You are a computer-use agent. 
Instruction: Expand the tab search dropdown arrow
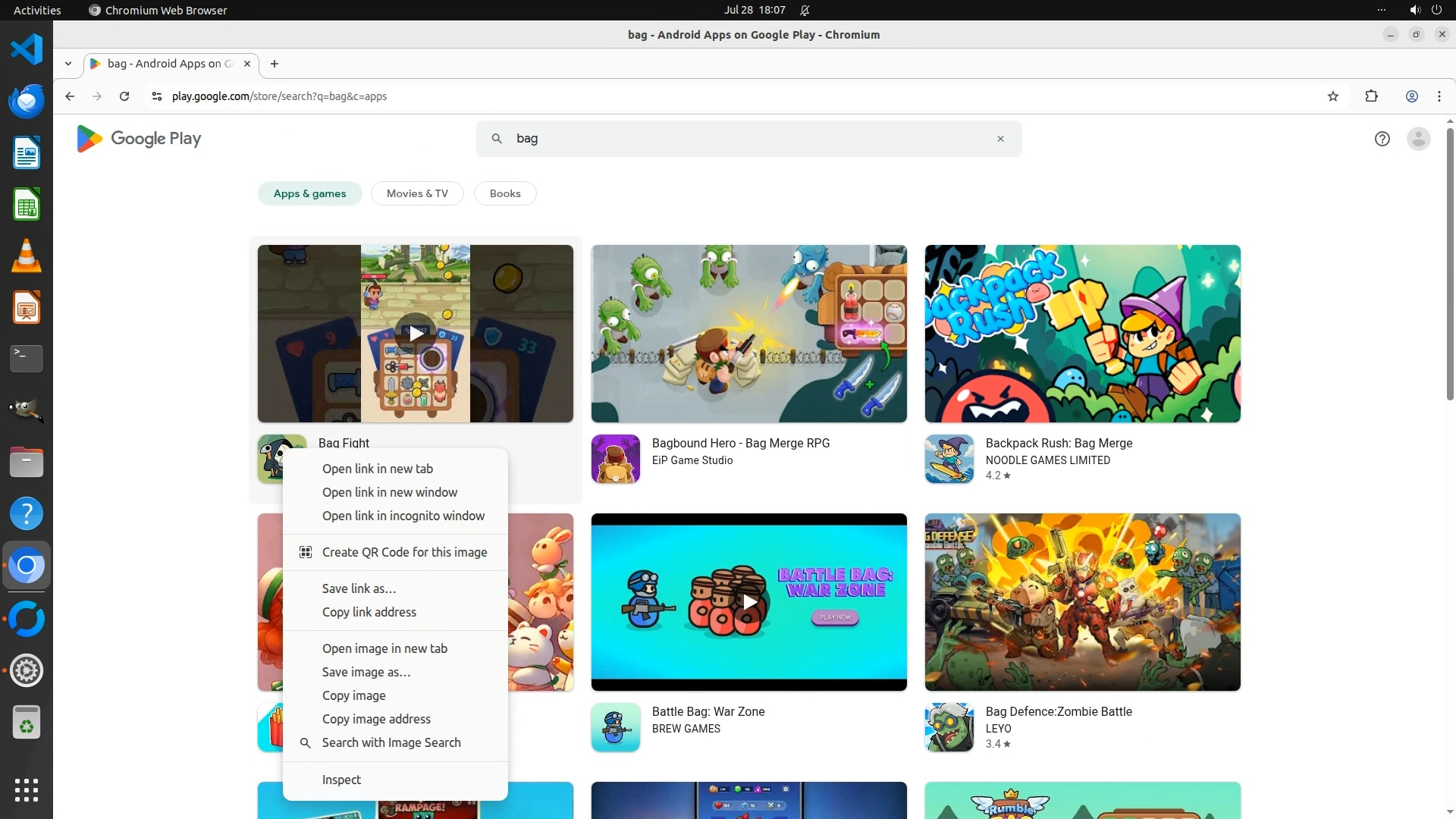pyautogui.click(x=68, y=64)
